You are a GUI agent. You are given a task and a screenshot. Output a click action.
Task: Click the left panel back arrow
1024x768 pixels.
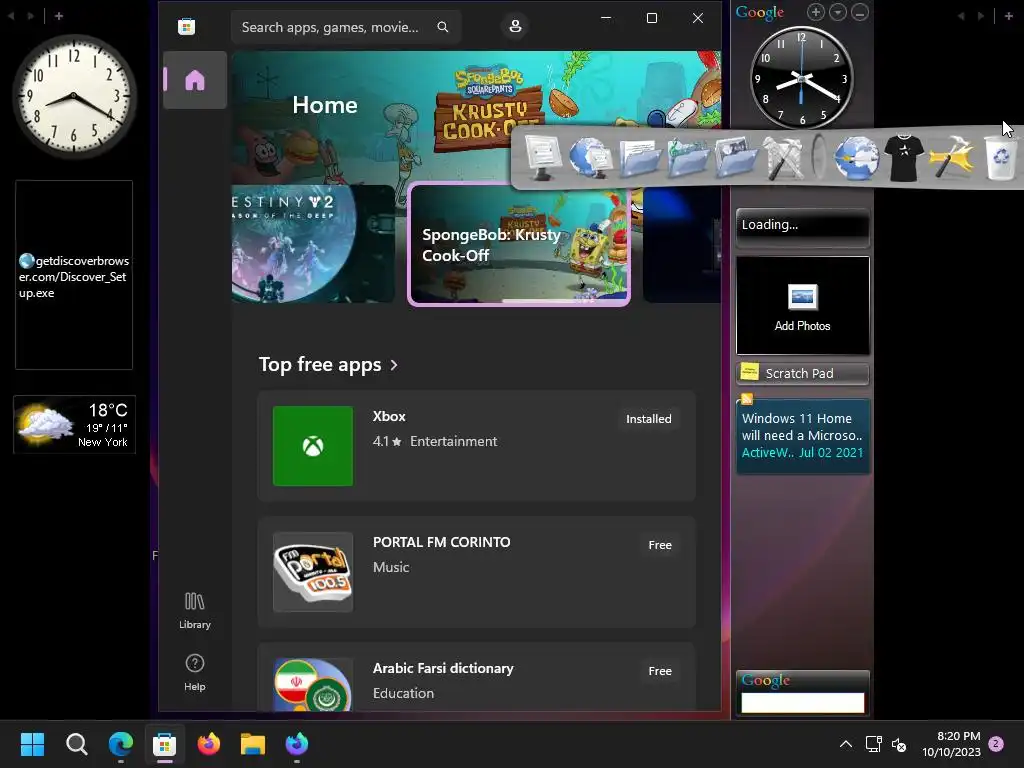(11, 16)
